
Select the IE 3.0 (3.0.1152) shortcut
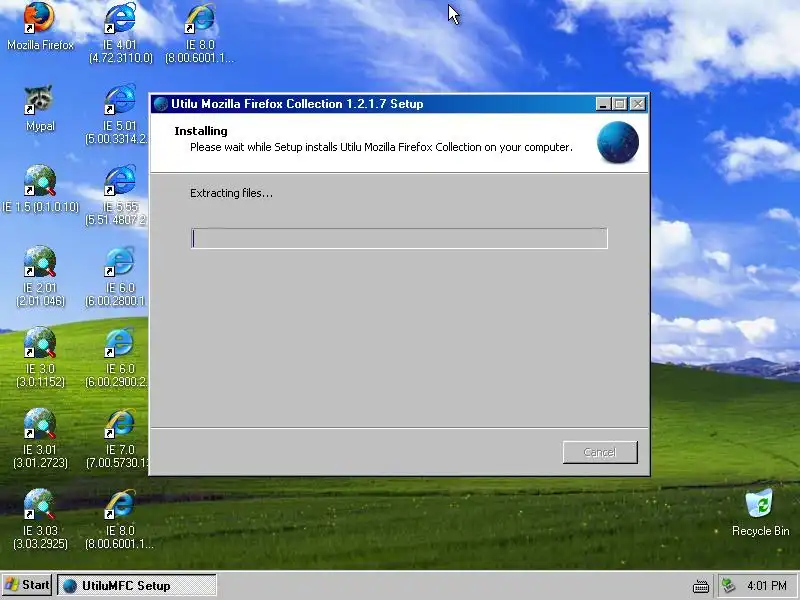[x=40, y=357]
